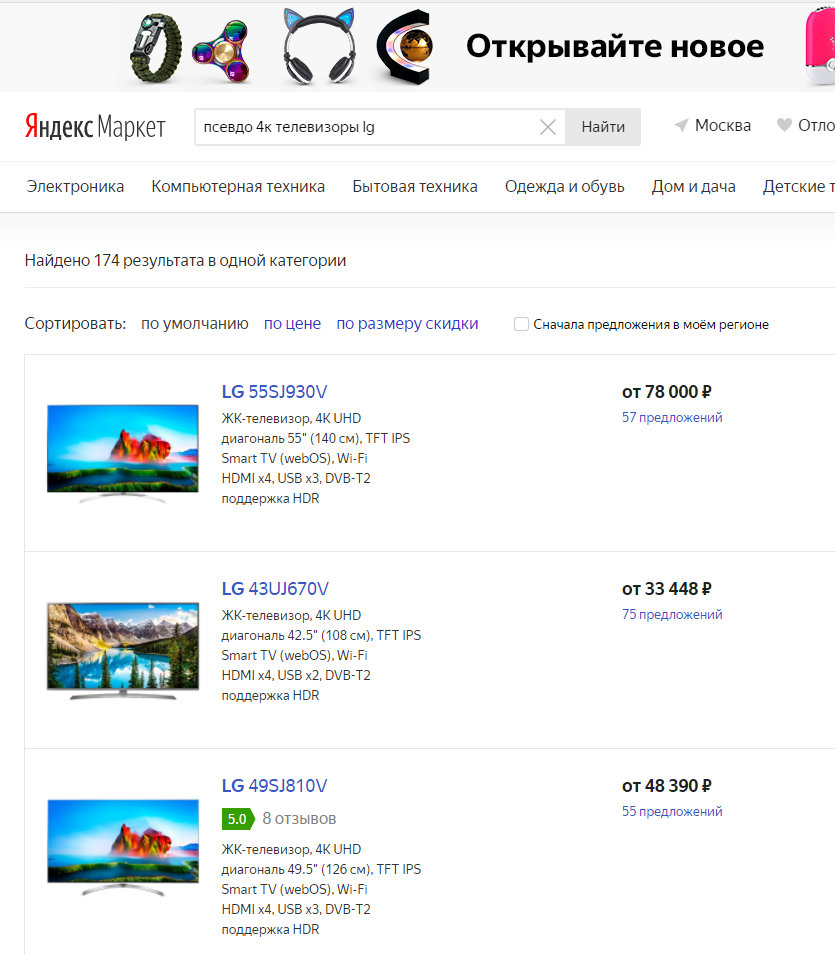Image resolution: width=835 pixels, height=954 pixels.
Task: Open the 8 отзывов reviews link
Action: [x=299, y=818]
